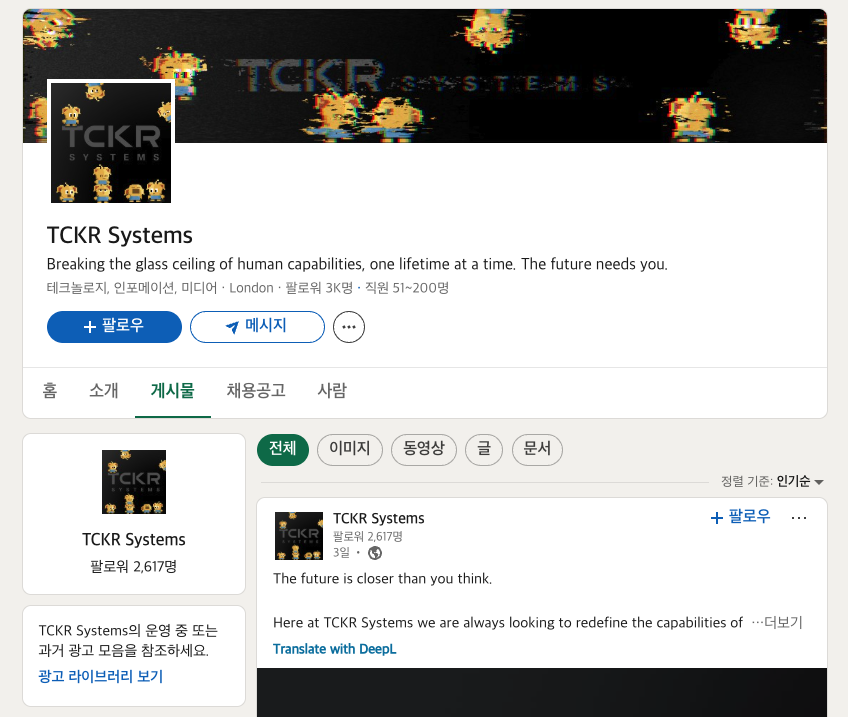Open TCKR Systems name in sidebar card
Viewport: 848px width, 717px height.
click(134, 540)
